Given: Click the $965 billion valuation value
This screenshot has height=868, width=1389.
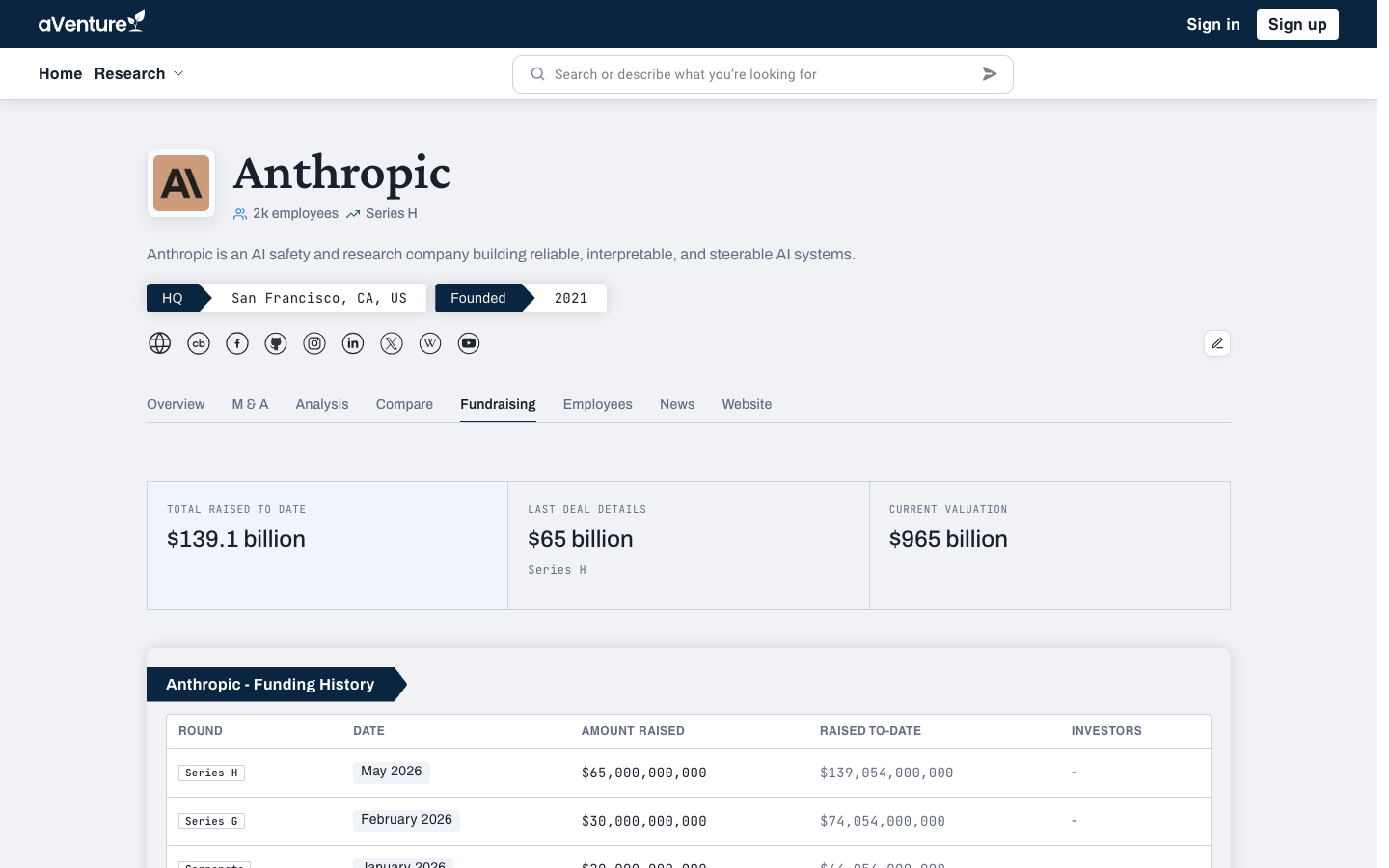Looking at the screenshot, I should point(948,539).
